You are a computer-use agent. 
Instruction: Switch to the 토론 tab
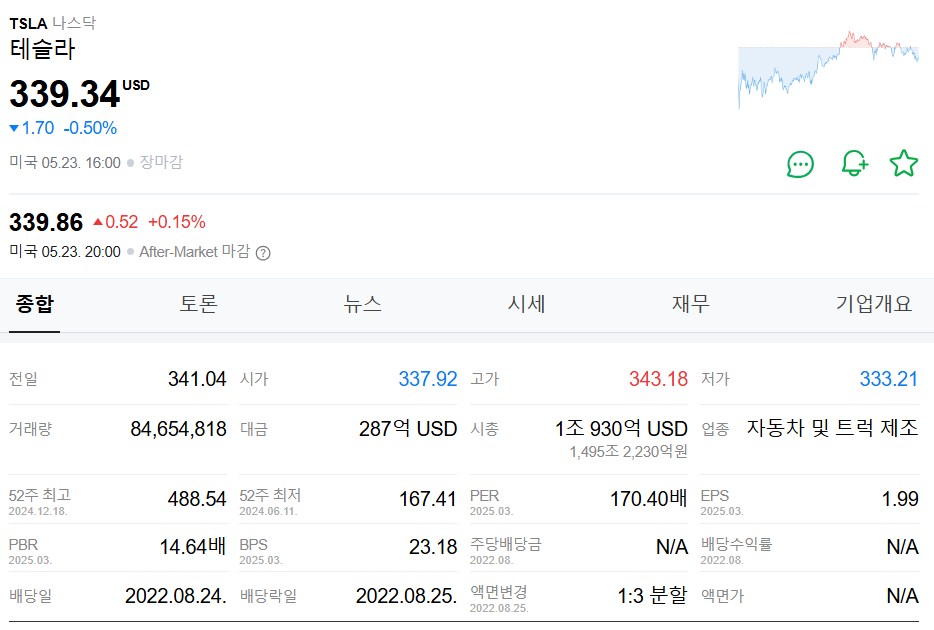tap(198, 304)
